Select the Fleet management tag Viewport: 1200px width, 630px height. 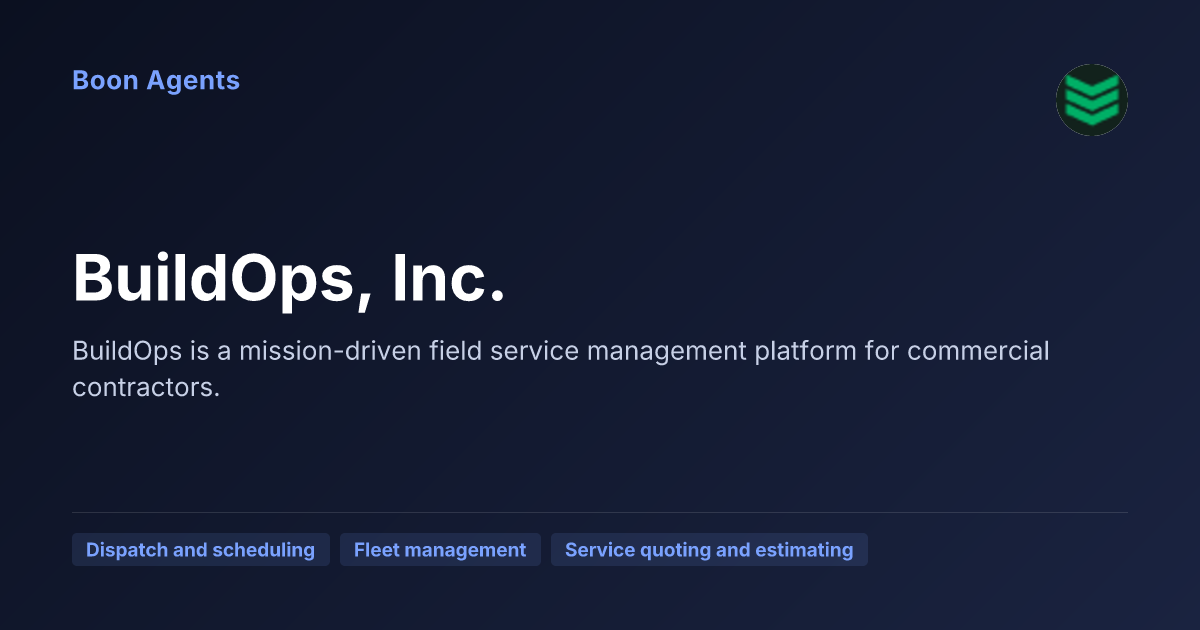point(440,549)
